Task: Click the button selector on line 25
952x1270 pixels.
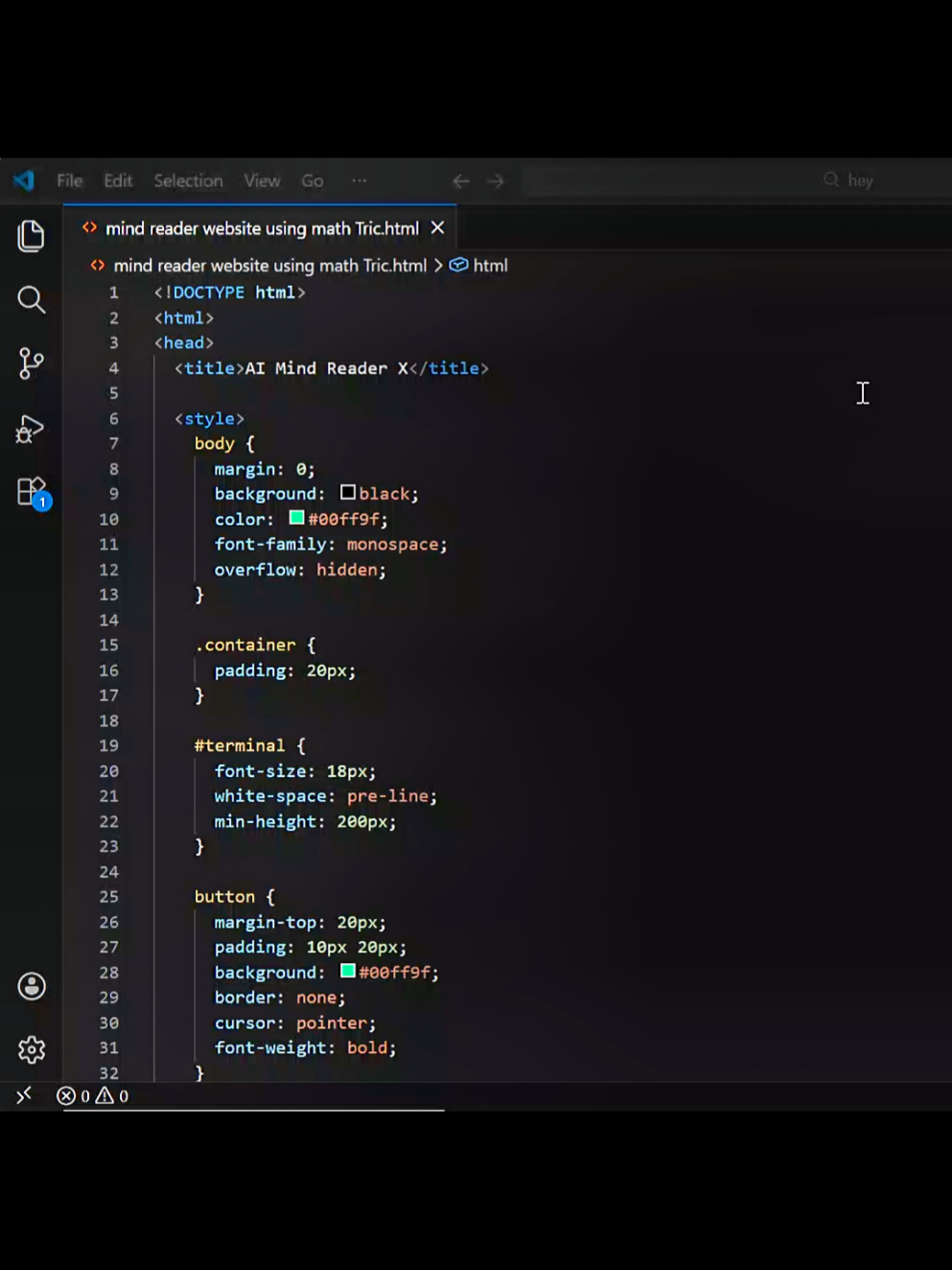Action: tap(224, 897)
